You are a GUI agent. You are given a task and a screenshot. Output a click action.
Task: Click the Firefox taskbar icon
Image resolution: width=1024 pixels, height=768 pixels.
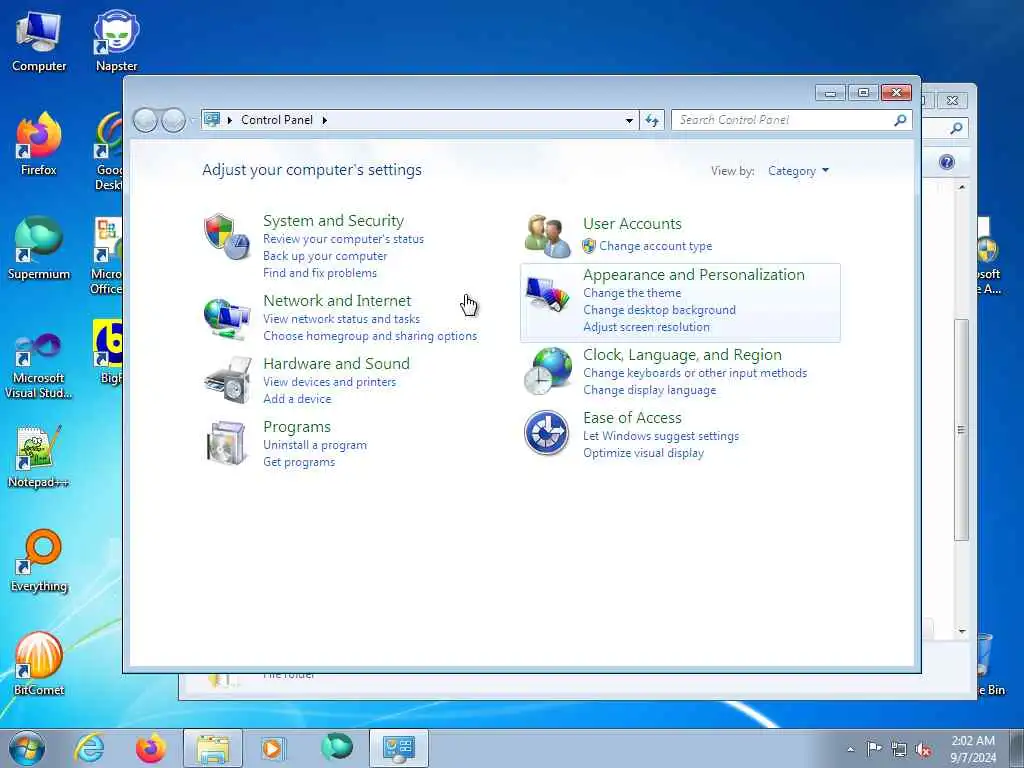point(151,748)
